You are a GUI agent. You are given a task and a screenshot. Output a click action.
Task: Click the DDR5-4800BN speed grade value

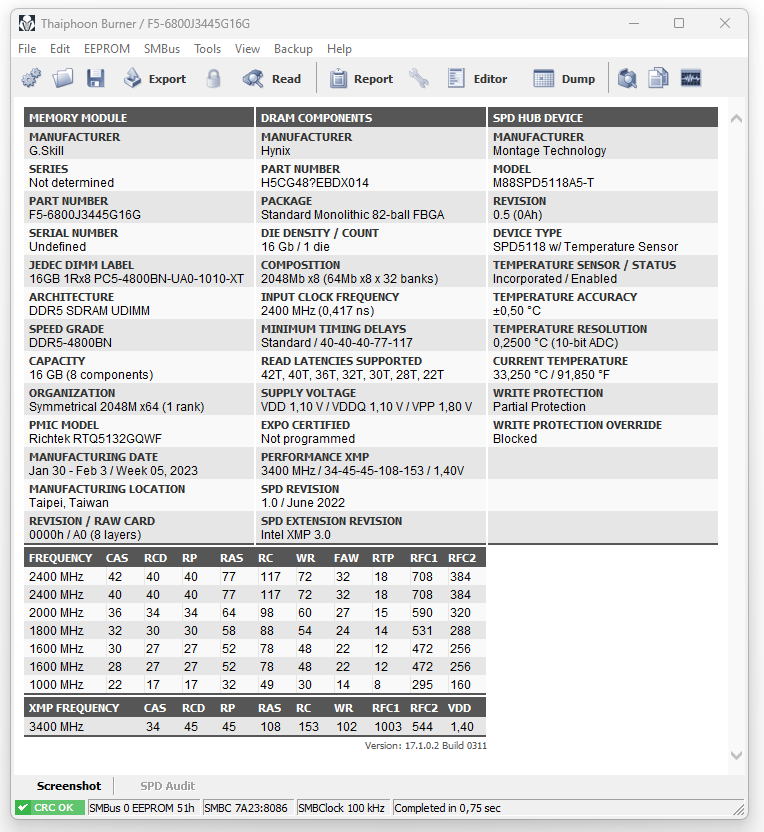(70, 343)
